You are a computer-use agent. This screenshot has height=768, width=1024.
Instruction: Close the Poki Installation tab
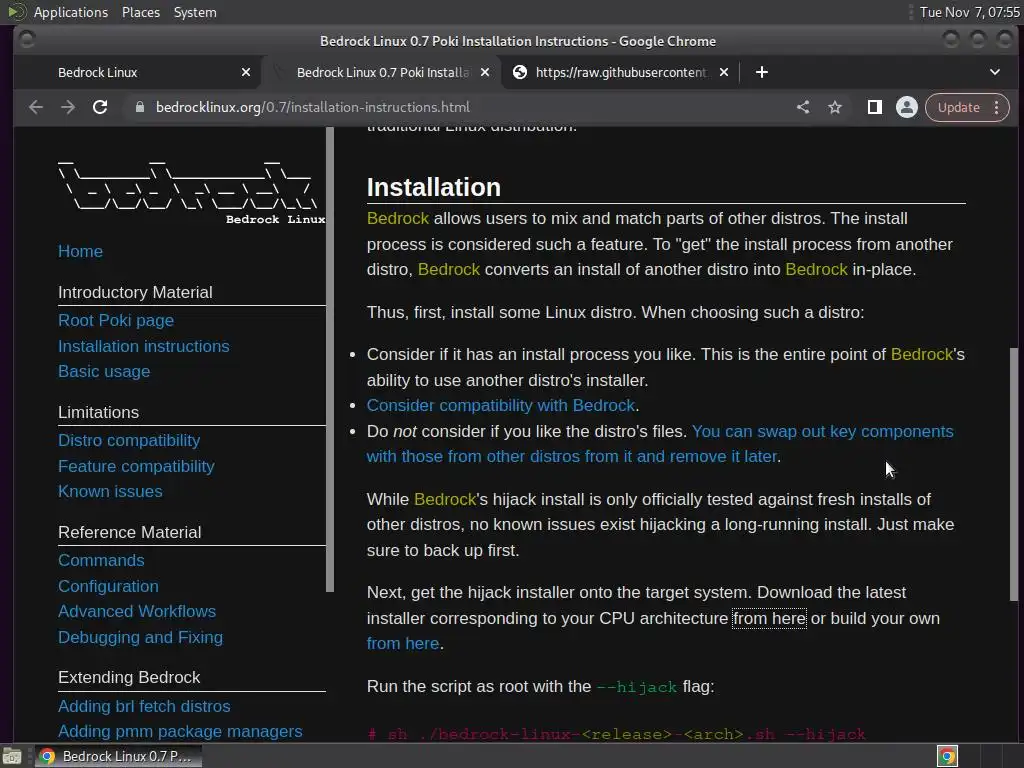(x=485, y=72)
